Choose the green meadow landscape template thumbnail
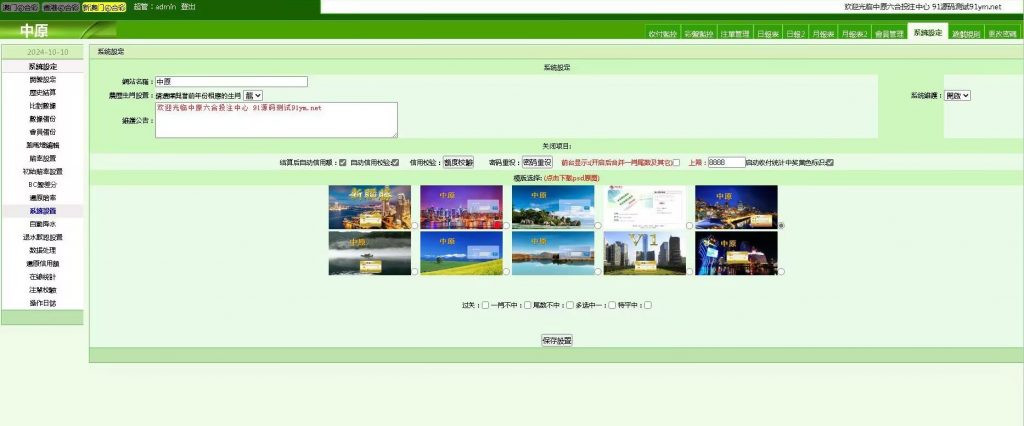Image resolution: width=1024 pixels, height=426 pixels. (461, 254)
